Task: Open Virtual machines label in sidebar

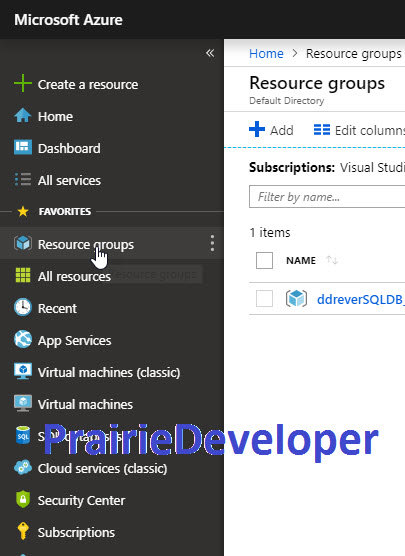Action: tap(85, 404)
